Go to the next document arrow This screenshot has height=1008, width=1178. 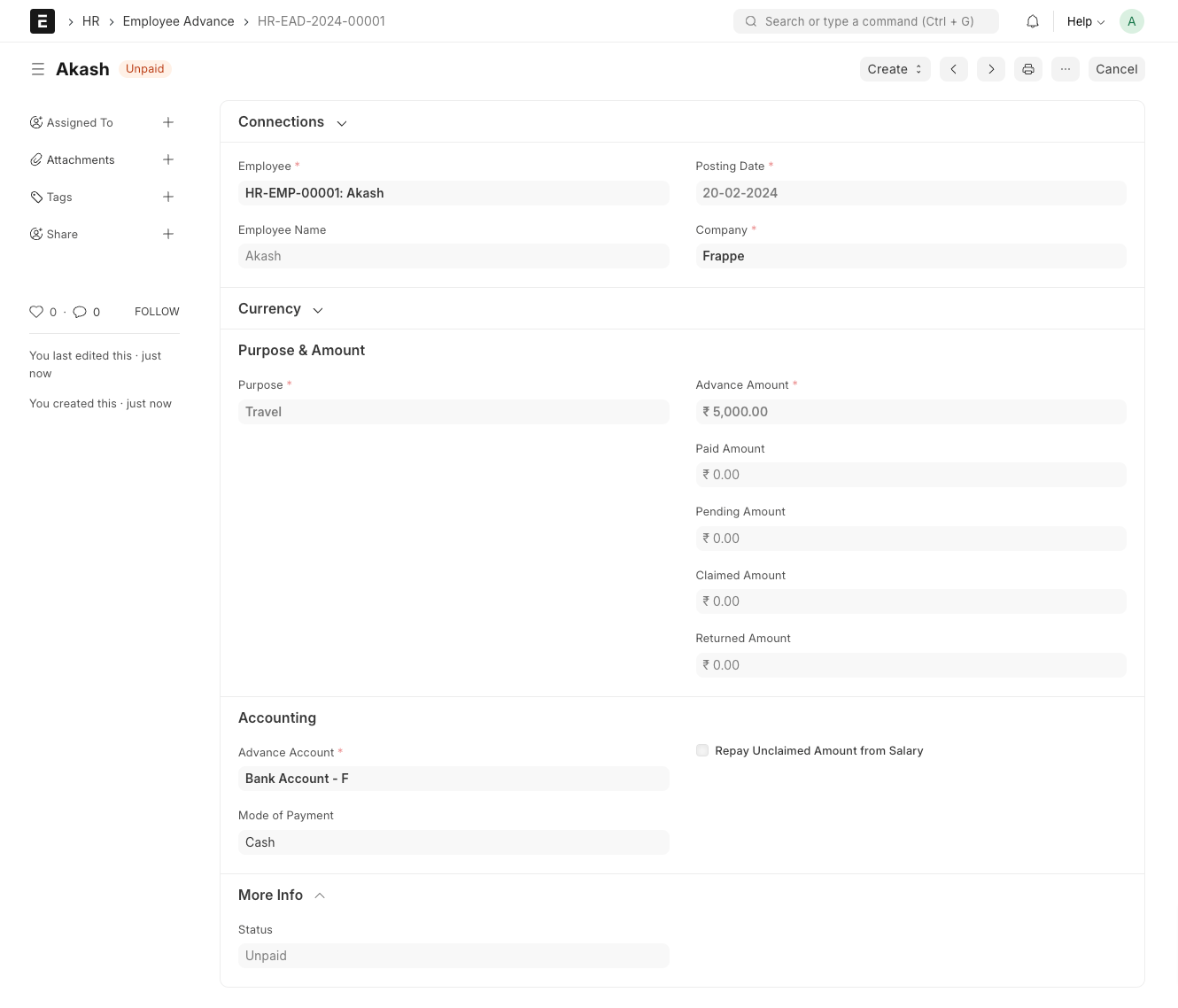tap(991, 69)
